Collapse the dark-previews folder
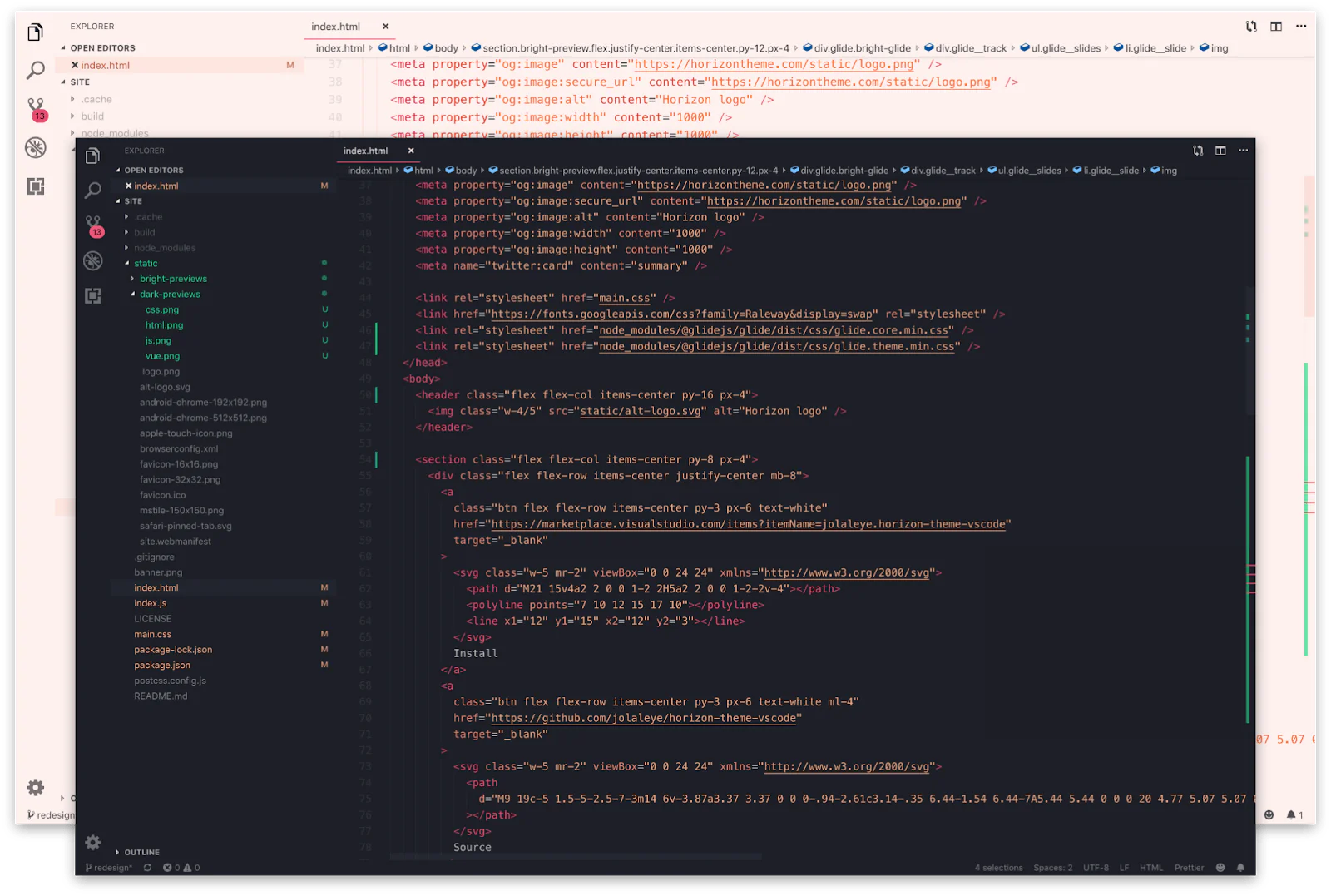Image resolution: width=1331 pixels, height=896 pixels. tap(170, 295)
